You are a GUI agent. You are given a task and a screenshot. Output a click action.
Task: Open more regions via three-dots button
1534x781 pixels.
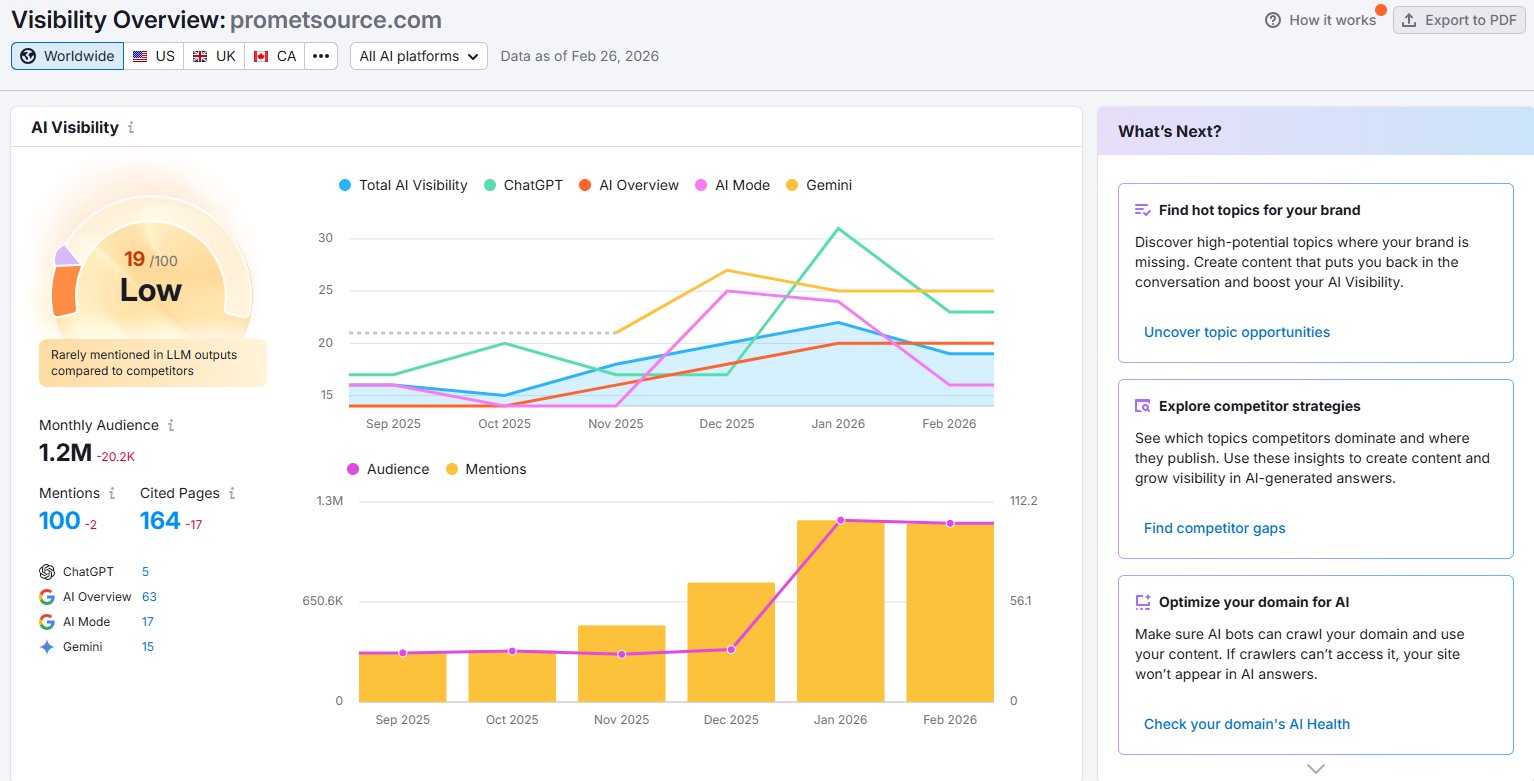click(x=321, y=56)
